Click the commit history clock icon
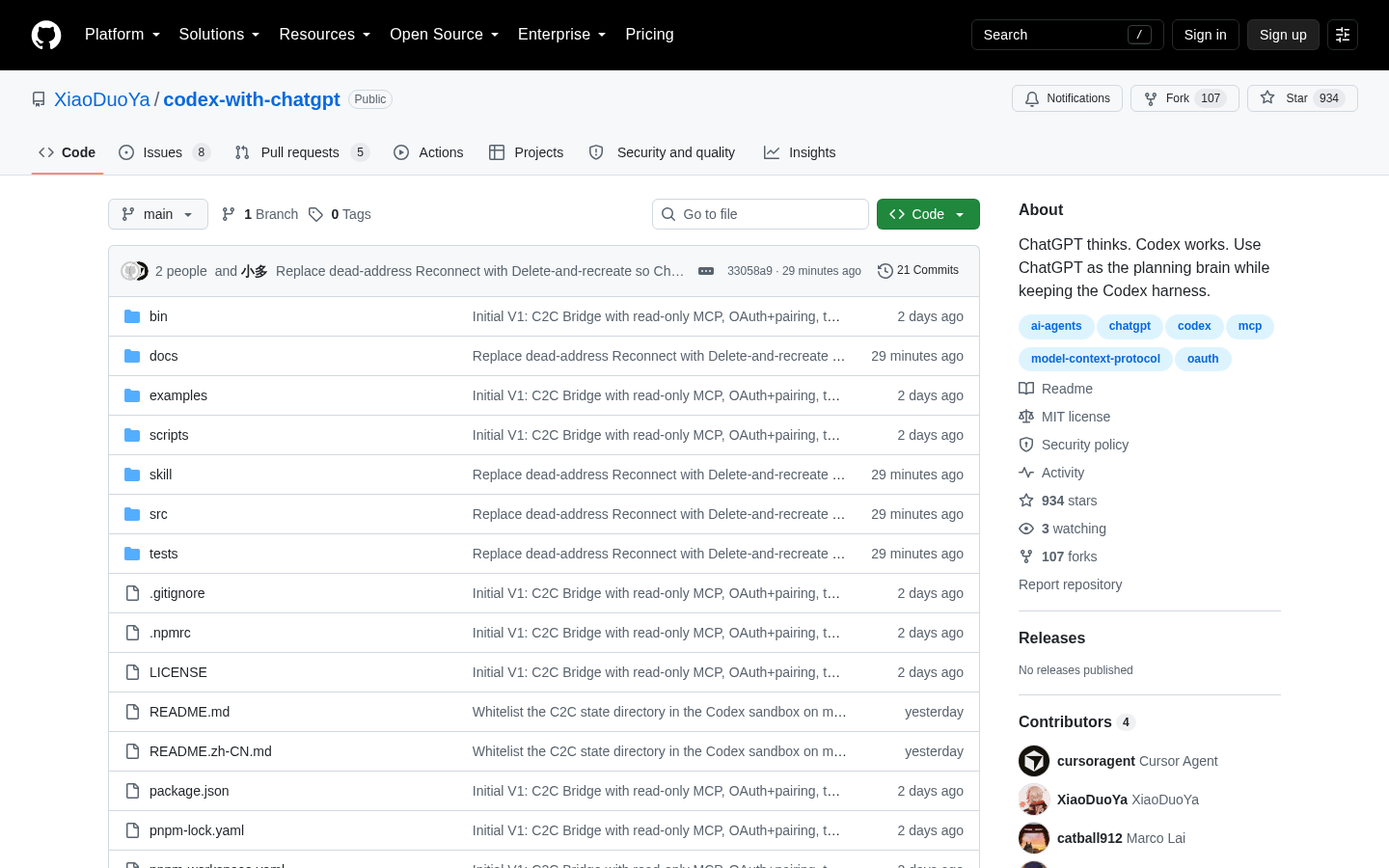Screen dimensions: 1389x868 tap(885, 271)
